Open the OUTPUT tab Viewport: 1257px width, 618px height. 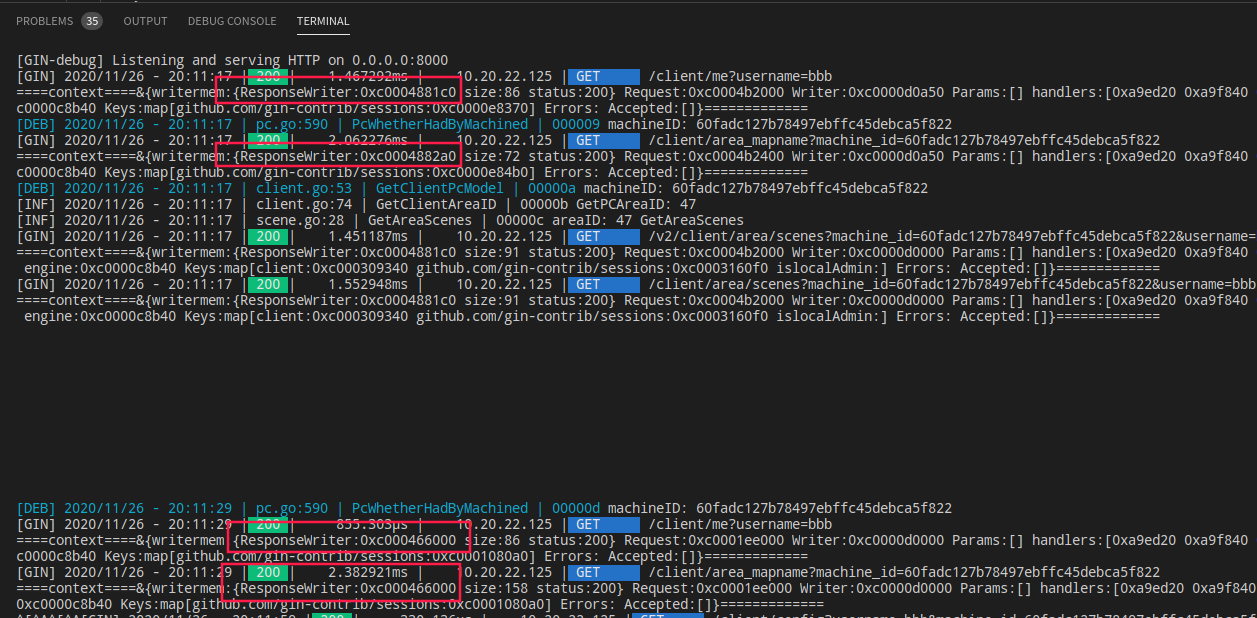click(145, 20)
